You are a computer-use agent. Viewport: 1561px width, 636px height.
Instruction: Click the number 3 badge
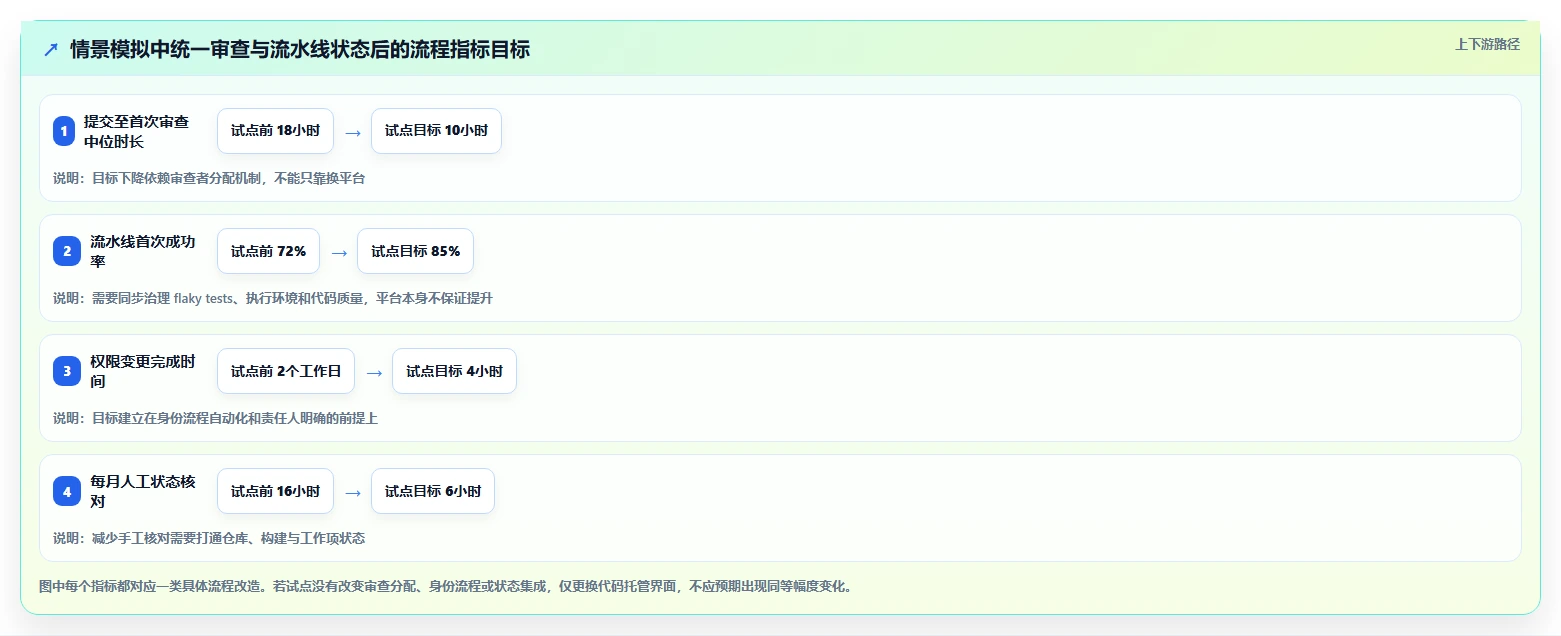pyautogui.click(x=67, y=371)
